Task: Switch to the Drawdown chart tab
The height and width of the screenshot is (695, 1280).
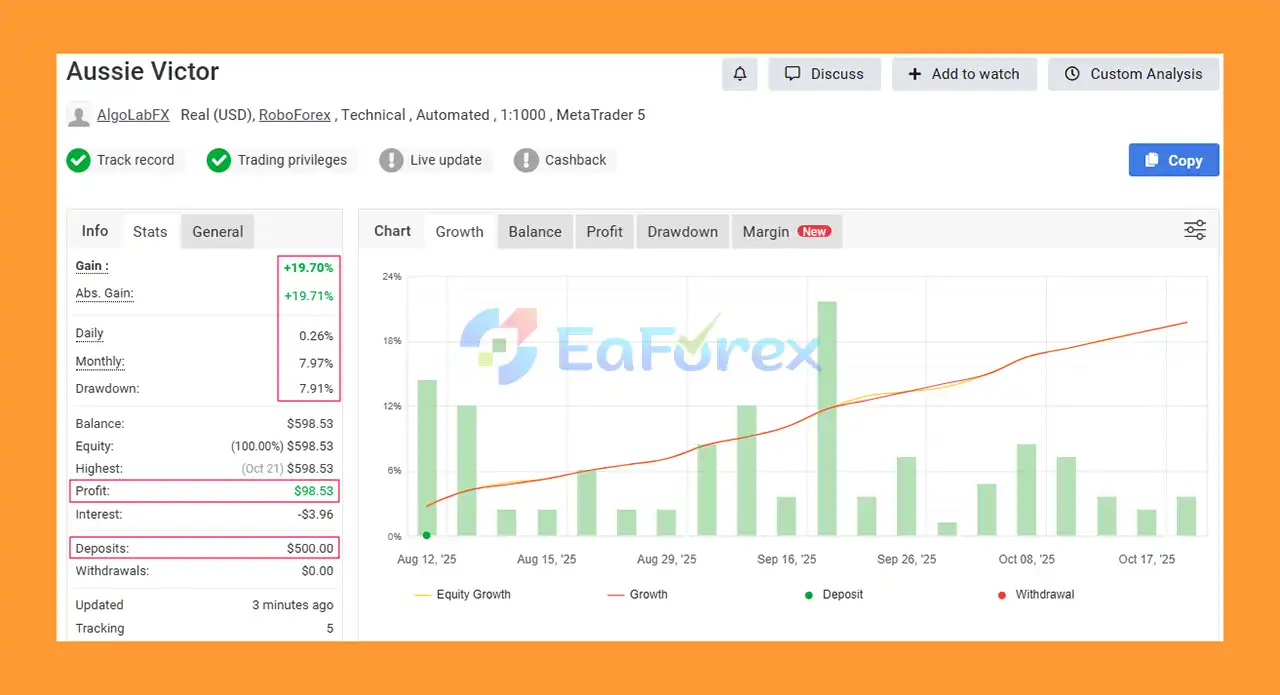Action: point(682,232)
